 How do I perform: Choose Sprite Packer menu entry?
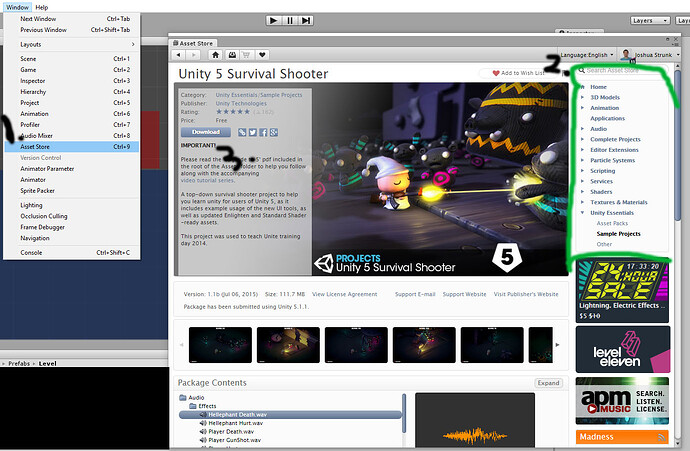click(x=72, y=191)
